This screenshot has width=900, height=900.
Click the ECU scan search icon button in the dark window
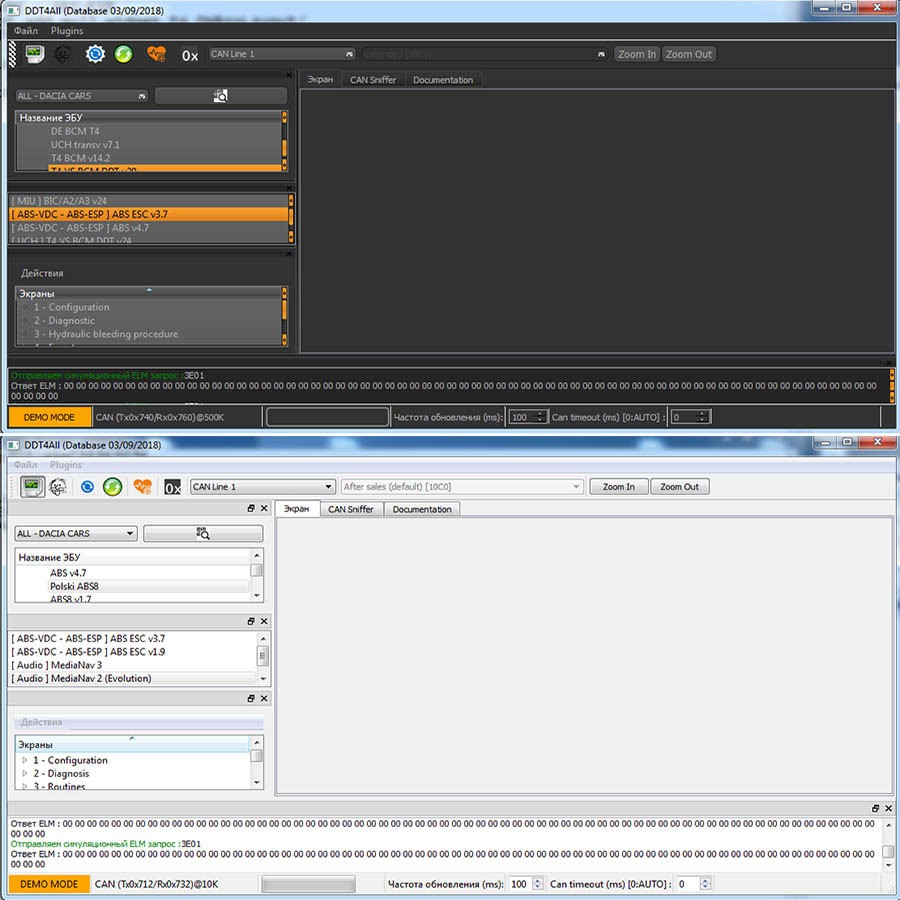tap(220, 96)
